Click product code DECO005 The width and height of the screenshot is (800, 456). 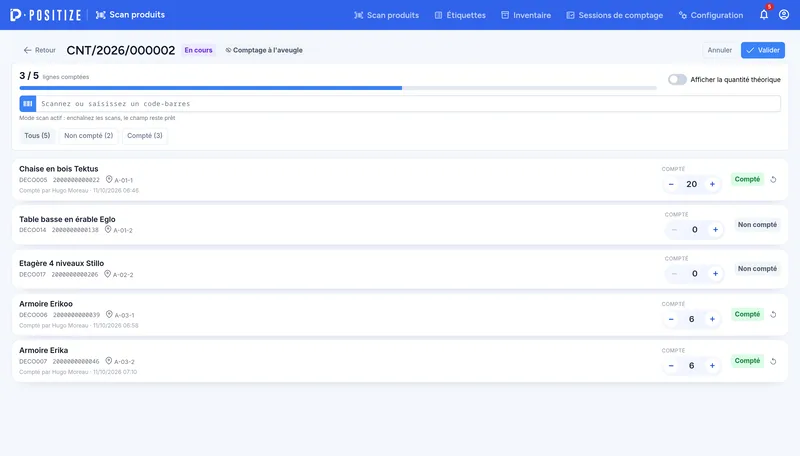coord(33,180)
